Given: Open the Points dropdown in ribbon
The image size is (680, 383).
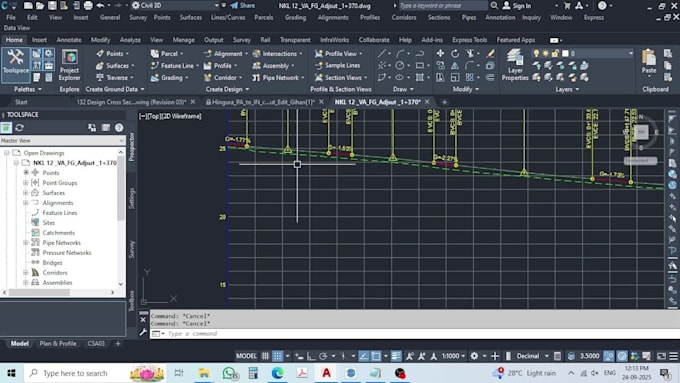Looking at the screenshot, I should click(113, 54).
